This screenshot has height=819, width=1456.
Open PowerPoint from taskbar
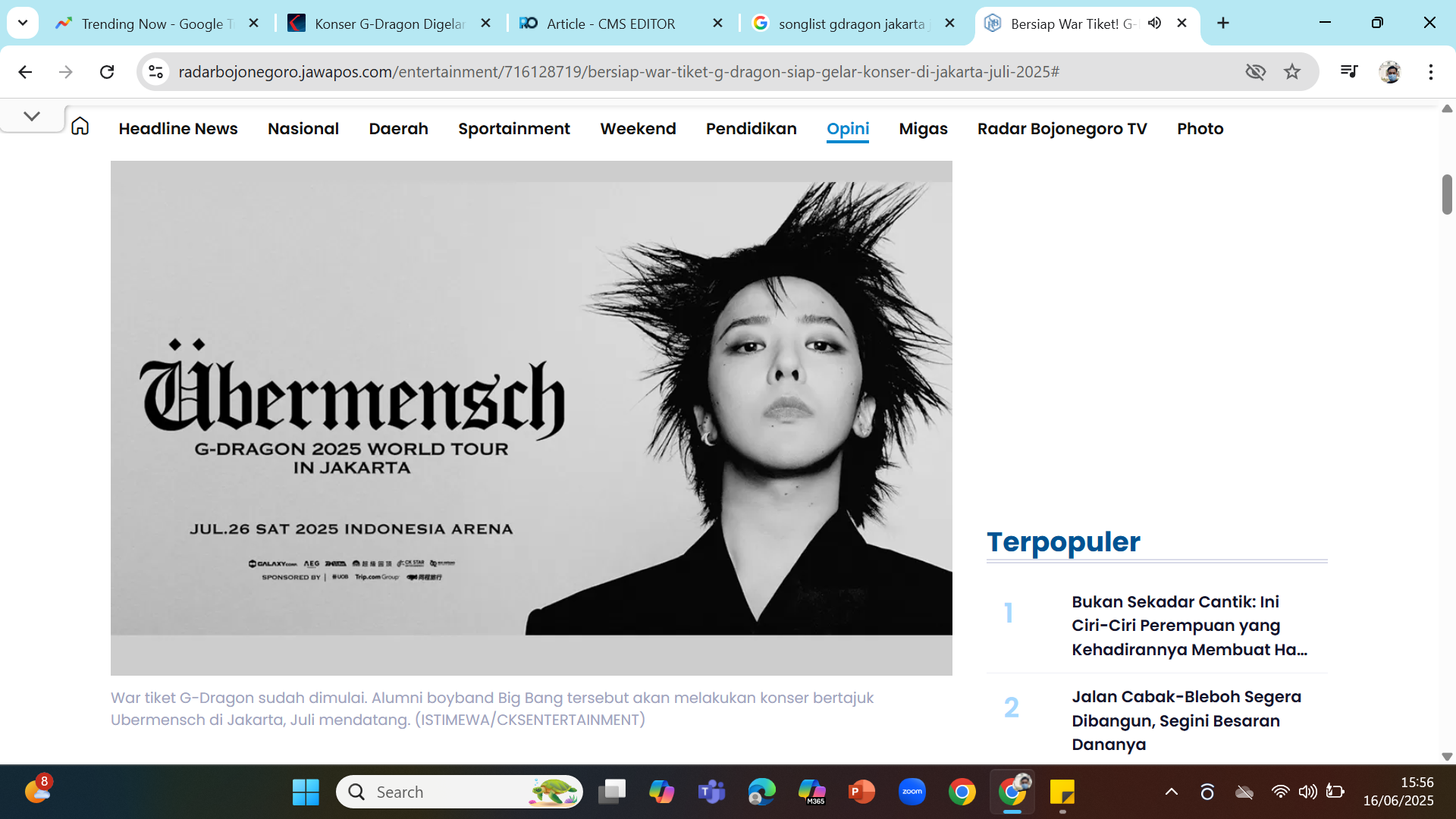pyautogui.click(x=861, y=792)
